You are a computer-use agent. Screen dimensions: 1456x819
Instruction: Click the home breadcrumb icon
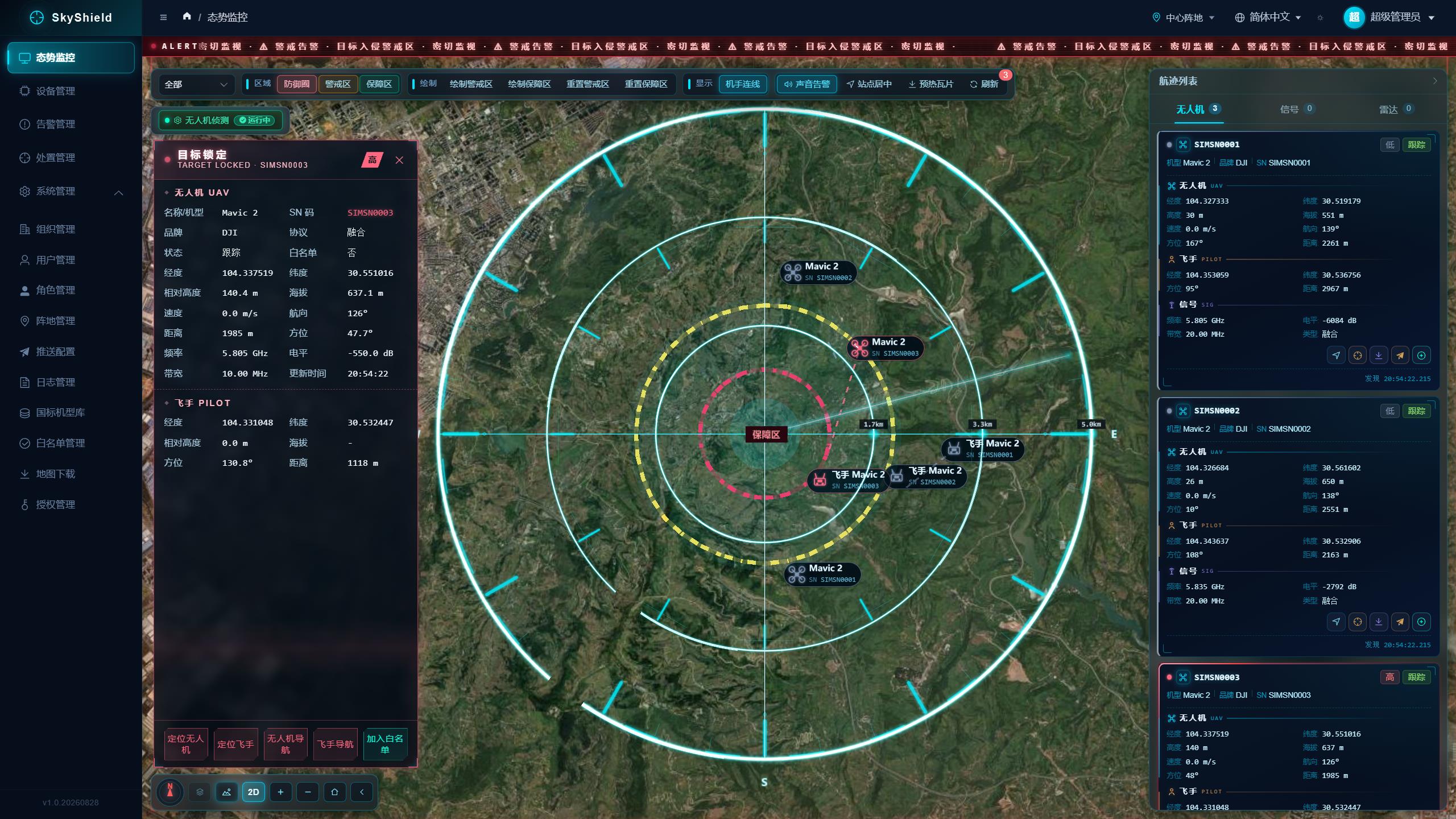click(187, 16)
